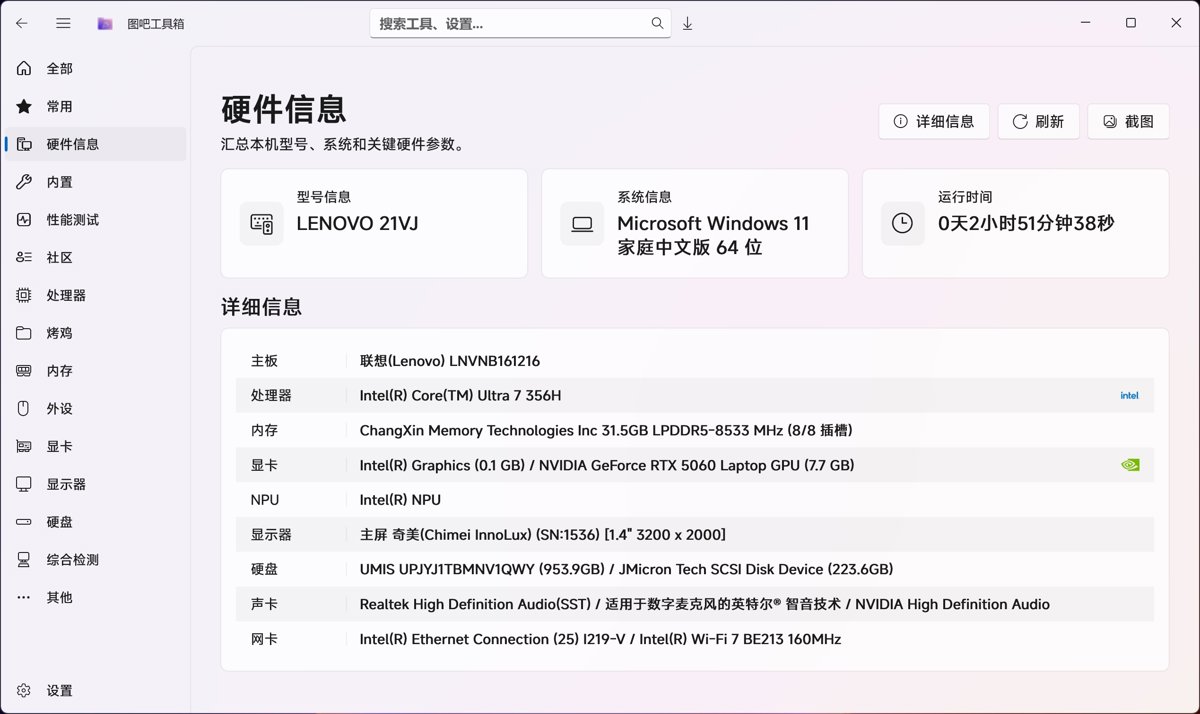Toggle the hamburger navigation menu
The width and height of the screenshot is (1200, 714).
click(x=63, y=23)
